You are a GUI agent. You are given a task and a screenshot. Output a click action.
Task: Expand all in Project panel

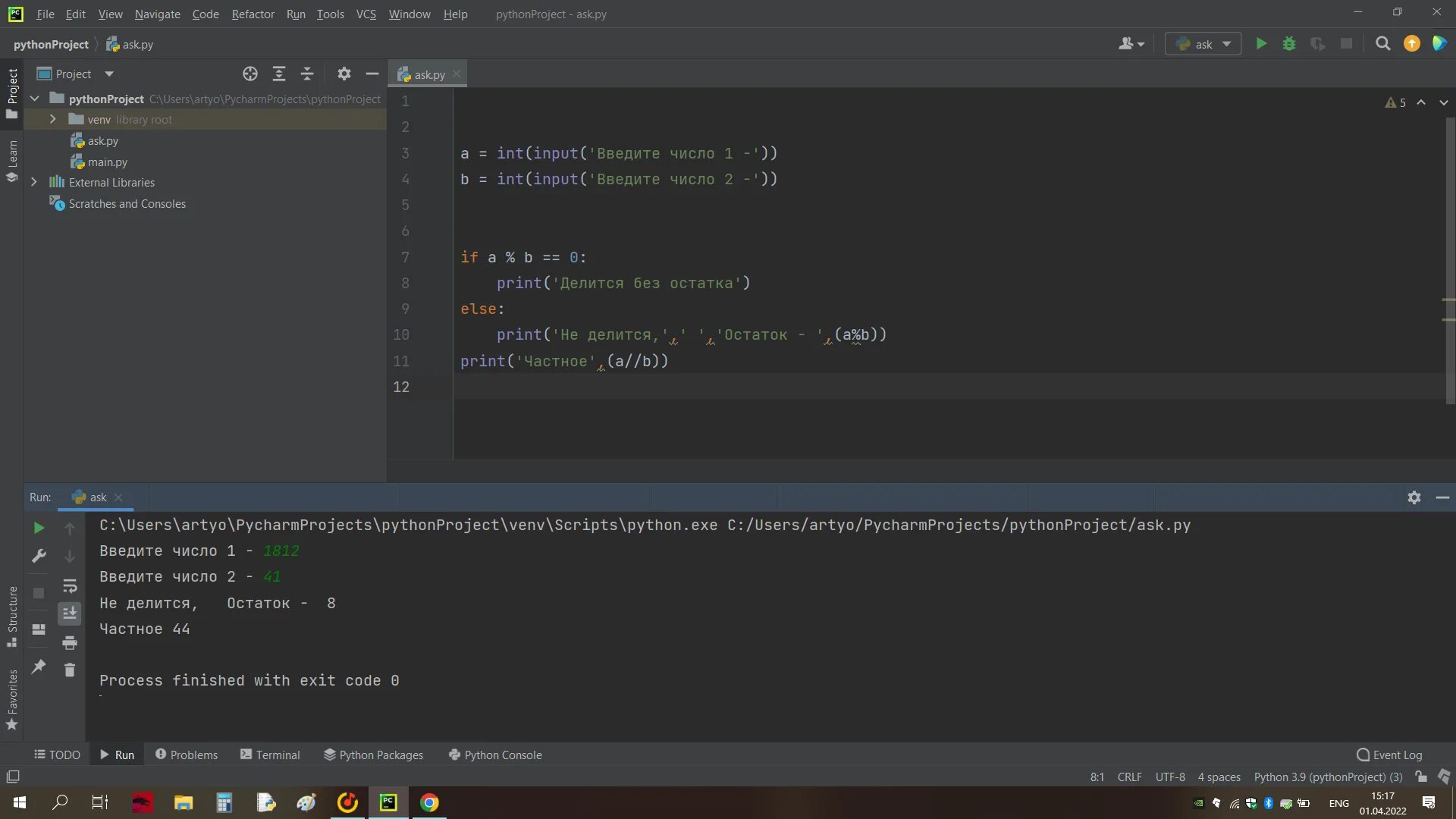tap(279, 74)
